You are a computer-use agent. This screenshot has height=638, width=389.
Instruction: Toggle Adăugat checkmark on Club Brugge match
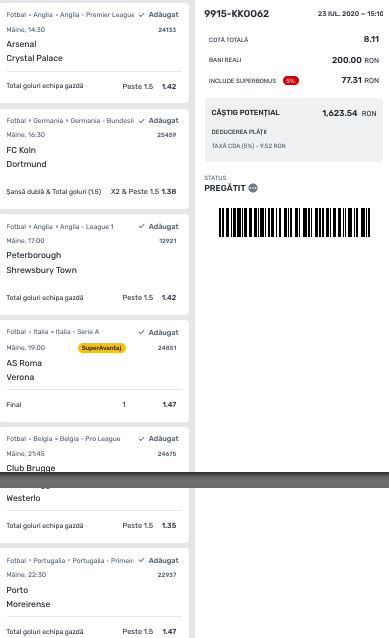click(x=158, y=439)
